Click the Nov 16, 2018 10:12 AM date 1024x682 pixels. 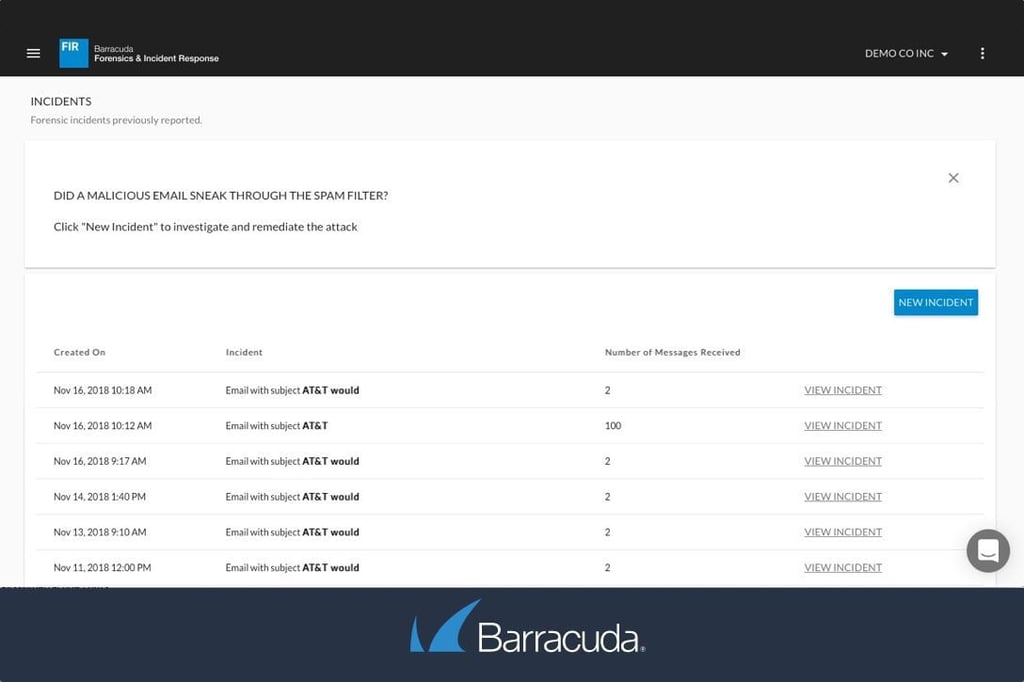pyautogui.click(x=103, y=425)
